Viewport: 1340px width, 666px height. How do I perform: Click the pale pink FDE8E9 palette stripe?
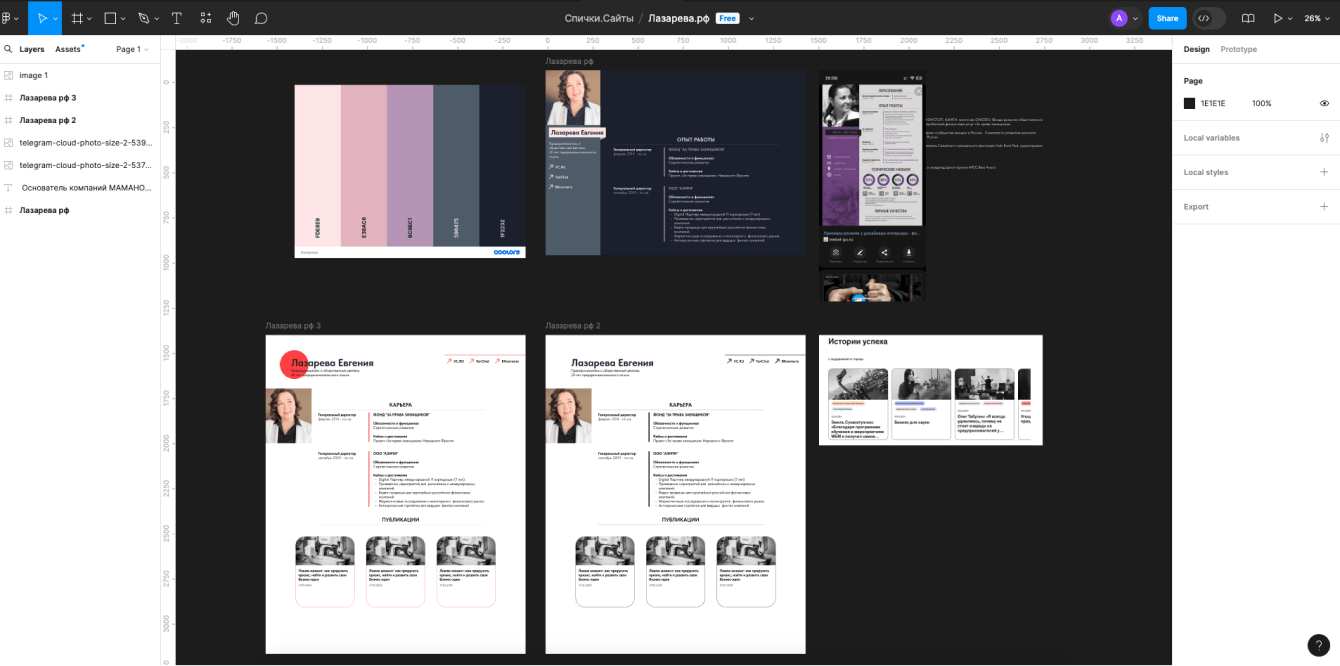tap(317, 165)
